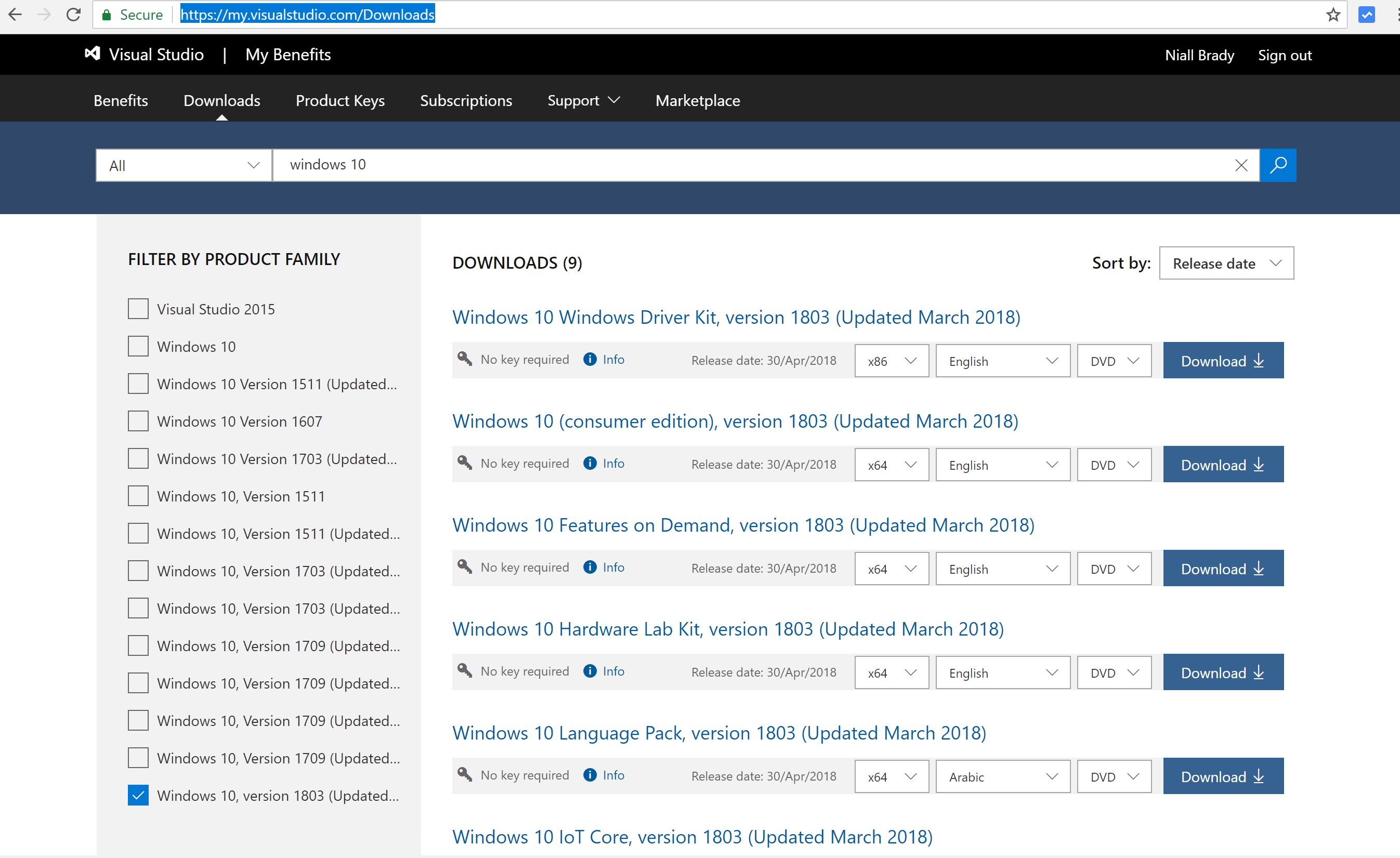
Task: Click Info icon for Features on Demand
Action: (590, 567)
